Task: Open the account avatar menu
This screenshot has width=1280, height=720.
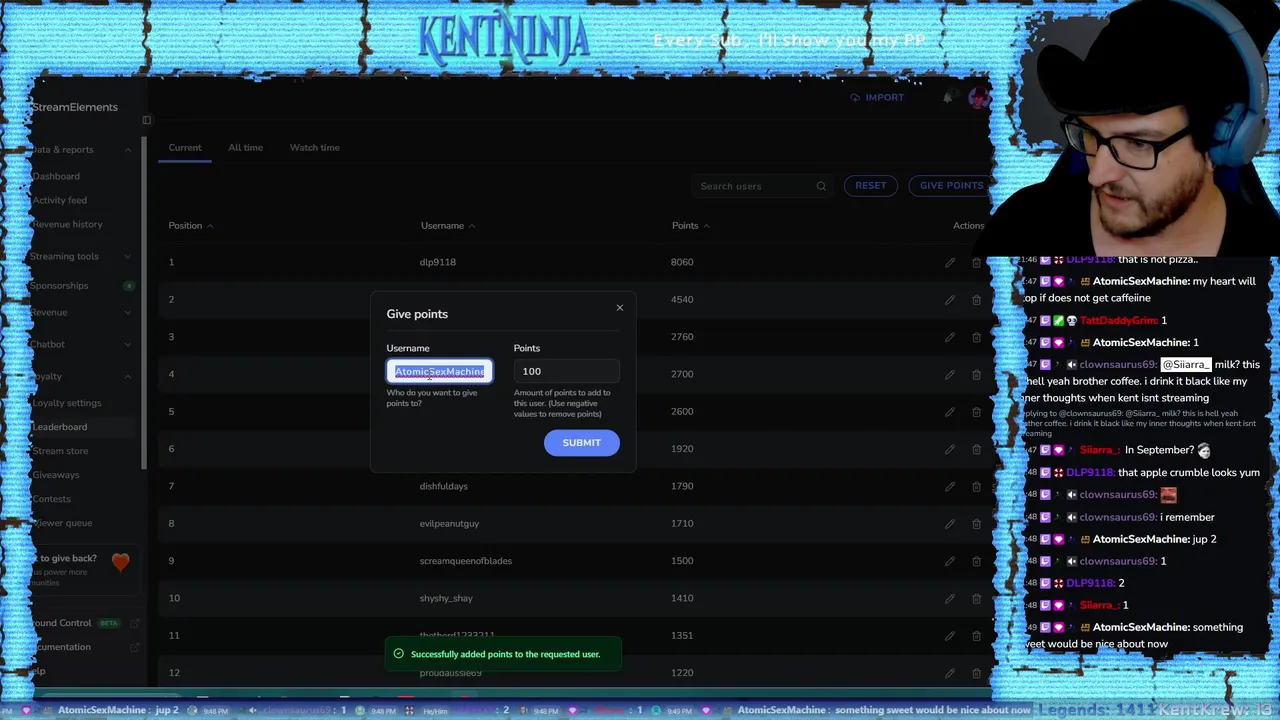Action: click(x=978, y=98)
